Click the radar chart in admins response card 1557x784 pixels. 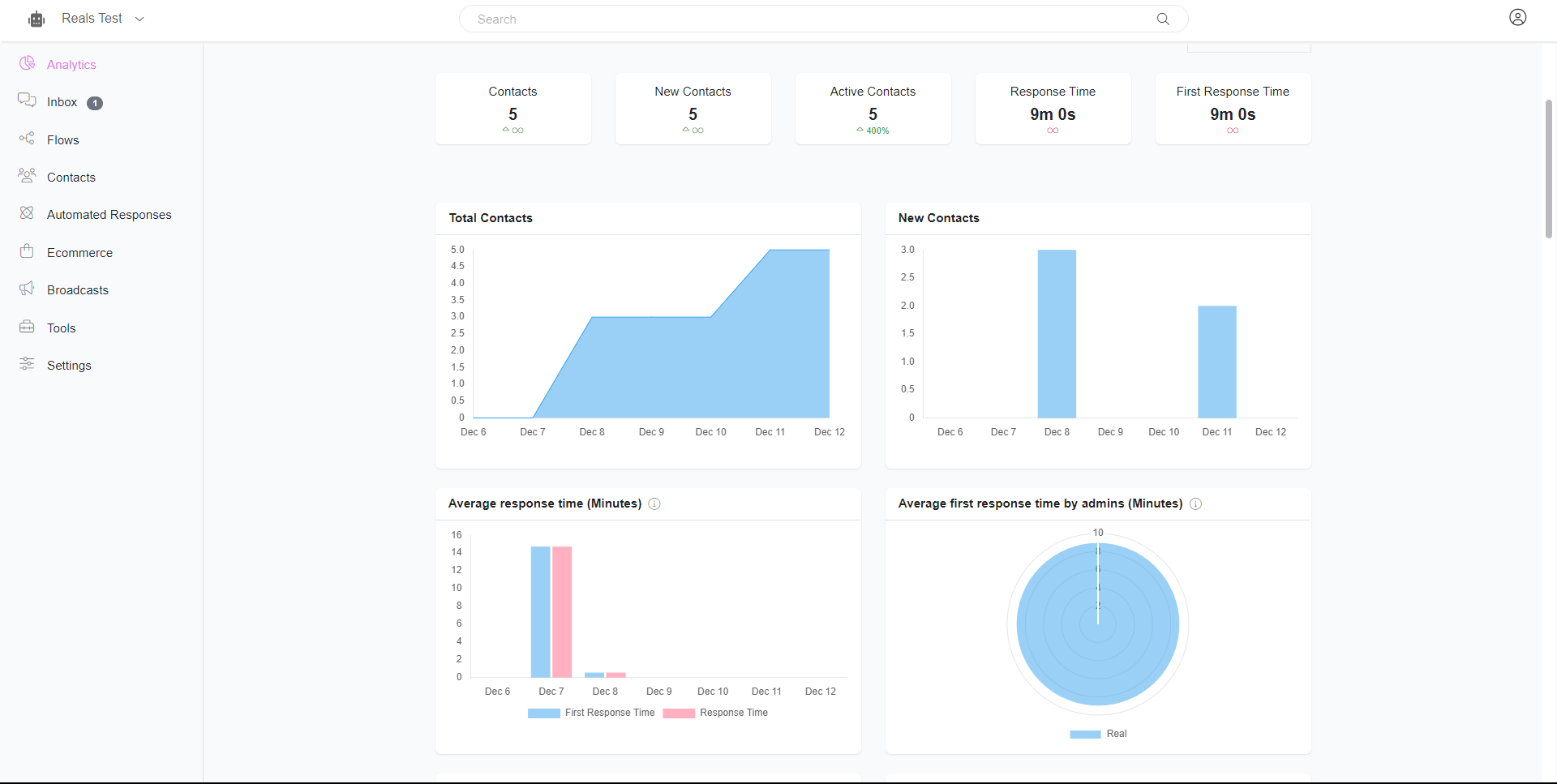coord(1098,624)
